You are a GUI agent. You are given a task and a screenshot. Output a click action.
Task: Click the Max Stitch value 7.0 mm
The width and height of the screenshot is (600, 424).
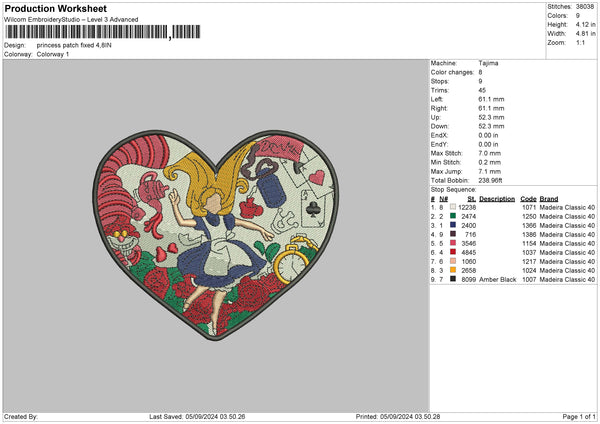489,153
